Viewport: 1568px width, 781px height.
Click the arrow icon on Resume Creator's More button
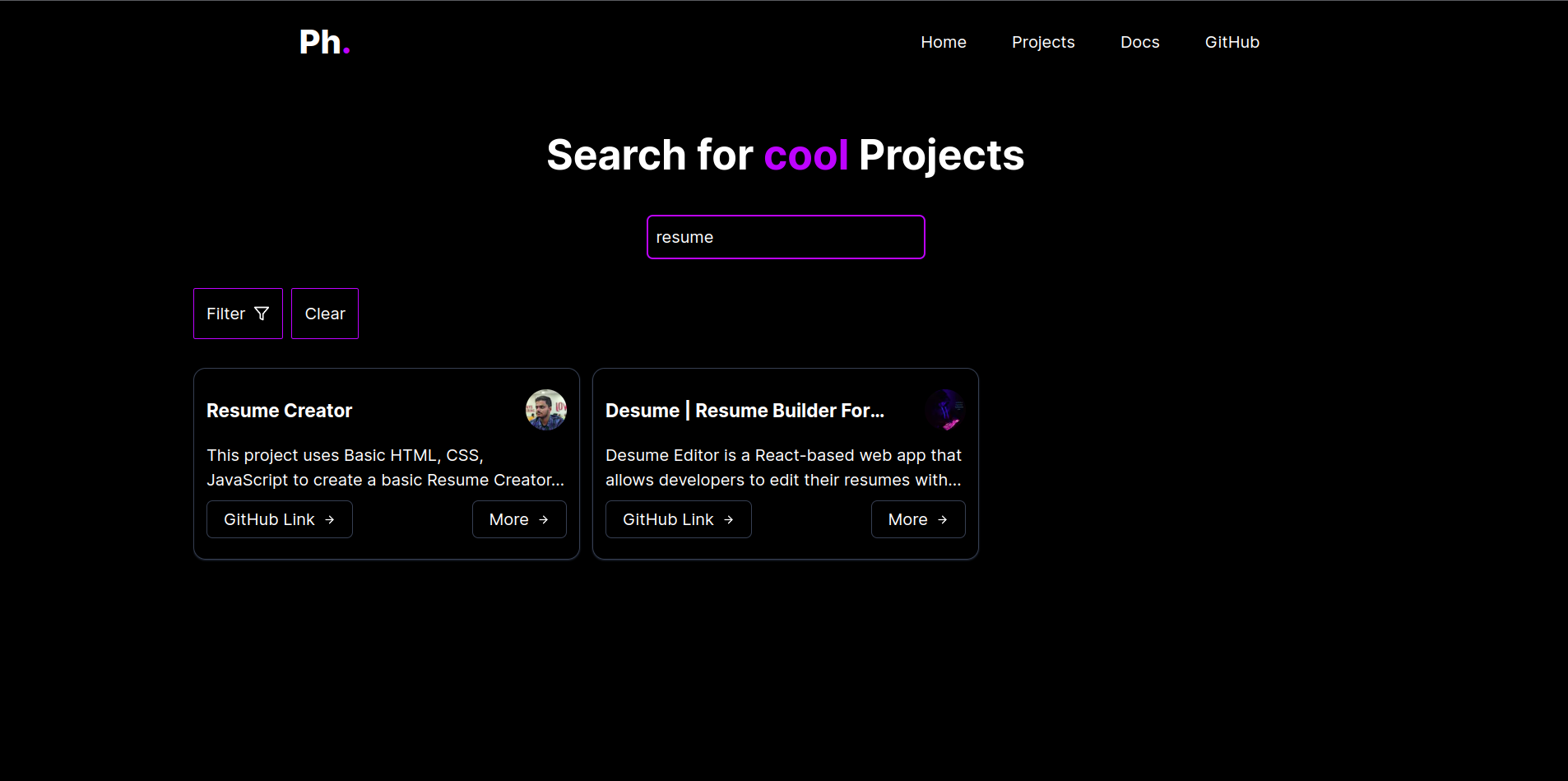(x=545, y=518)
